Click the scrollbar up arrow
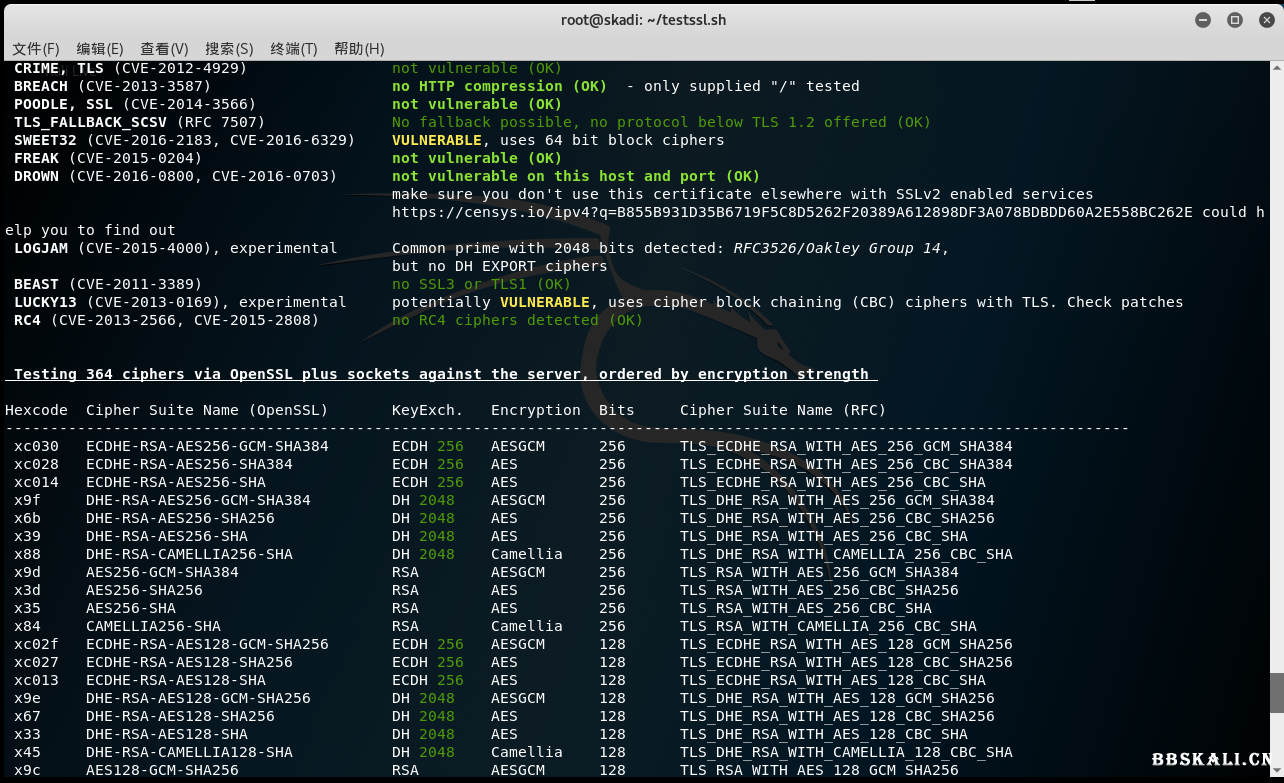Image resolution: width=1284 pixels, height=783 pixels. click(1276, 68)
